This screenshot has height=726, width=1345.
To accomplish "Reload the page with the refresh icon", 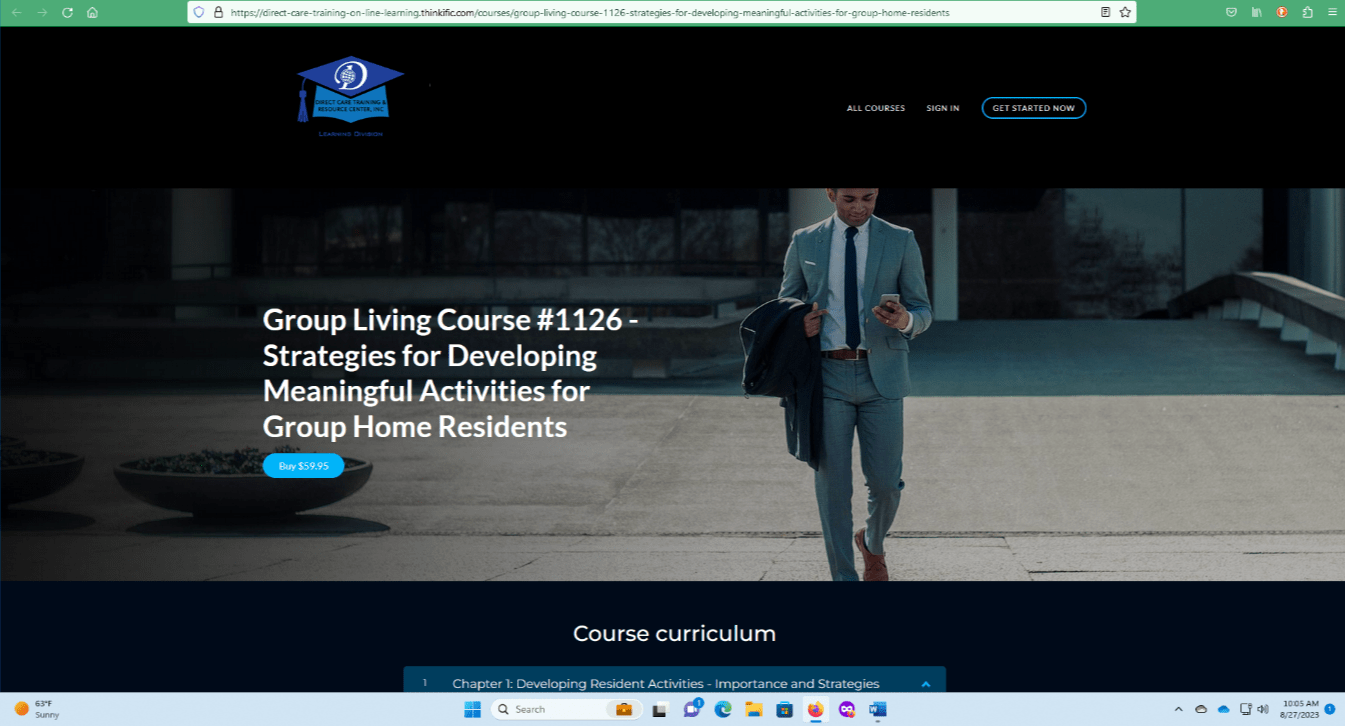I will (67, 13).
